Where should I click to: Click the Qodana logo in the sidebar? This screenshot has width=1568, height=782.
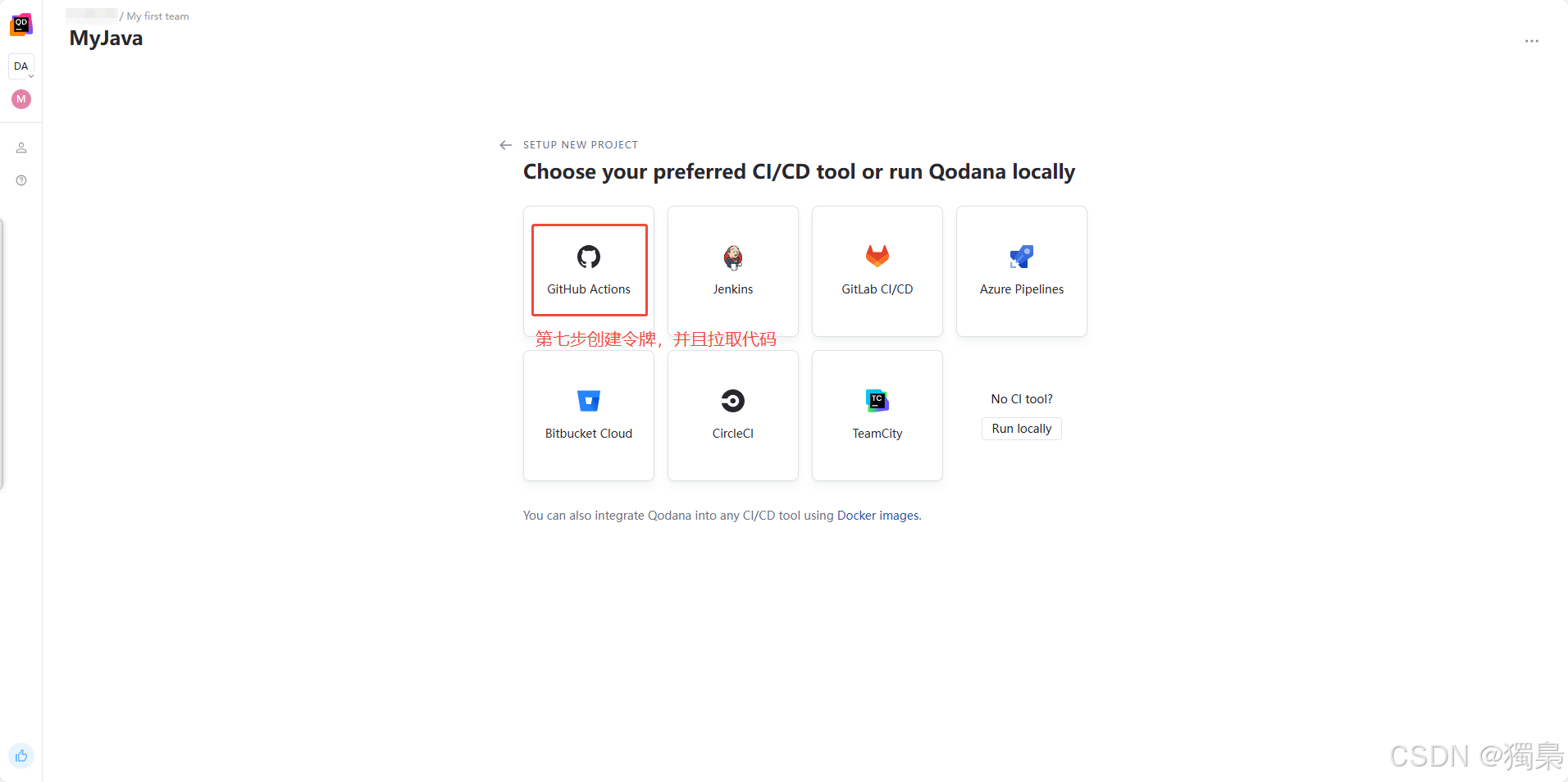(21, 24)
